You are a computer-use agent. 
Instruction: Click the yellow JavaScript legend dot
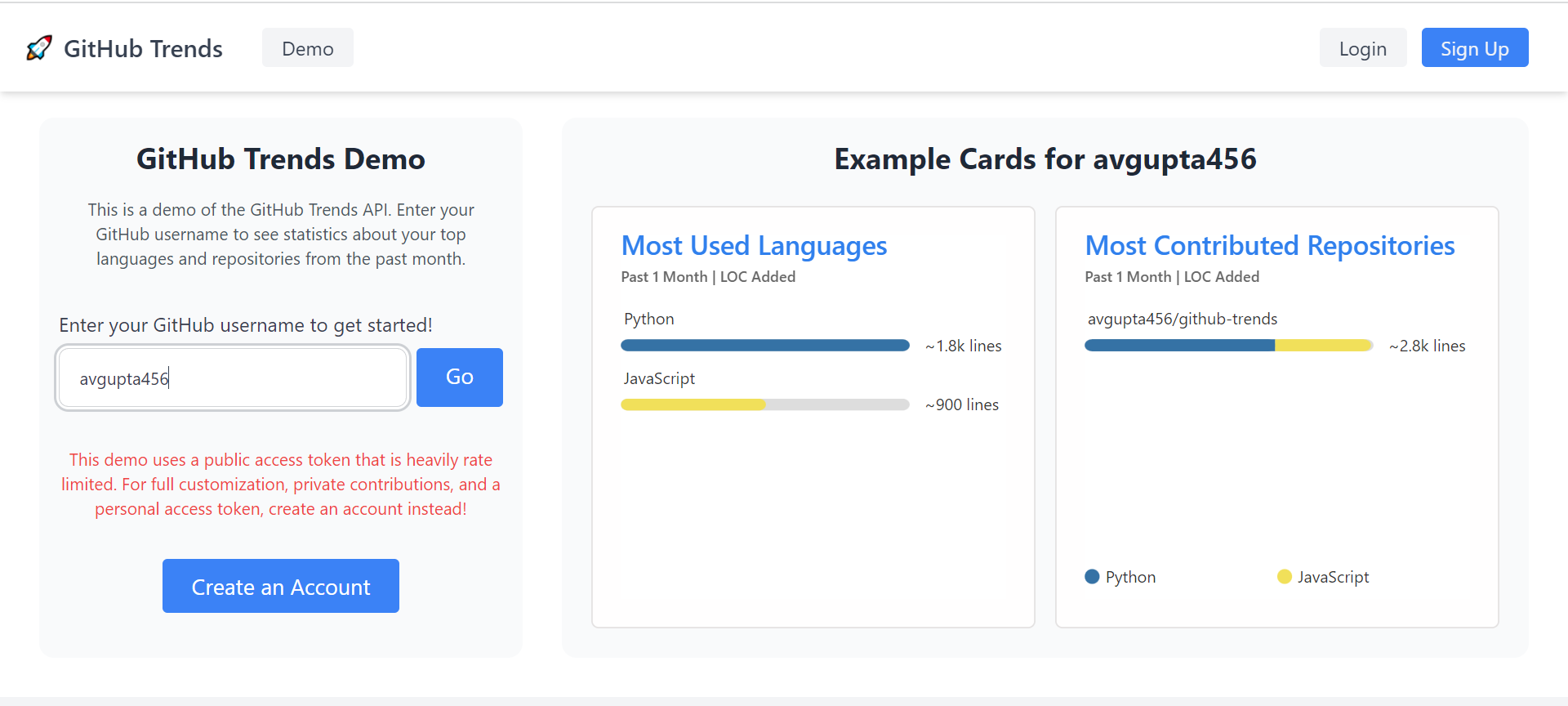pos(1285,576)
